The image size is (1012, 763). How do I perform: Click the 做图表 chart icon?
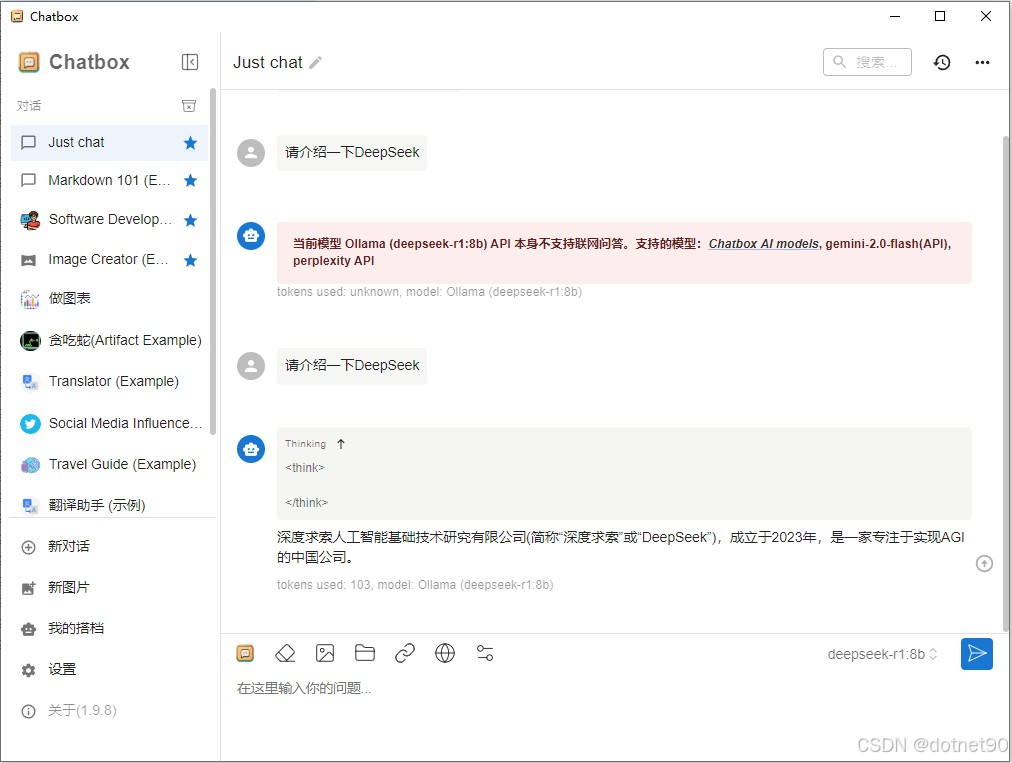(x=30, y=300)
